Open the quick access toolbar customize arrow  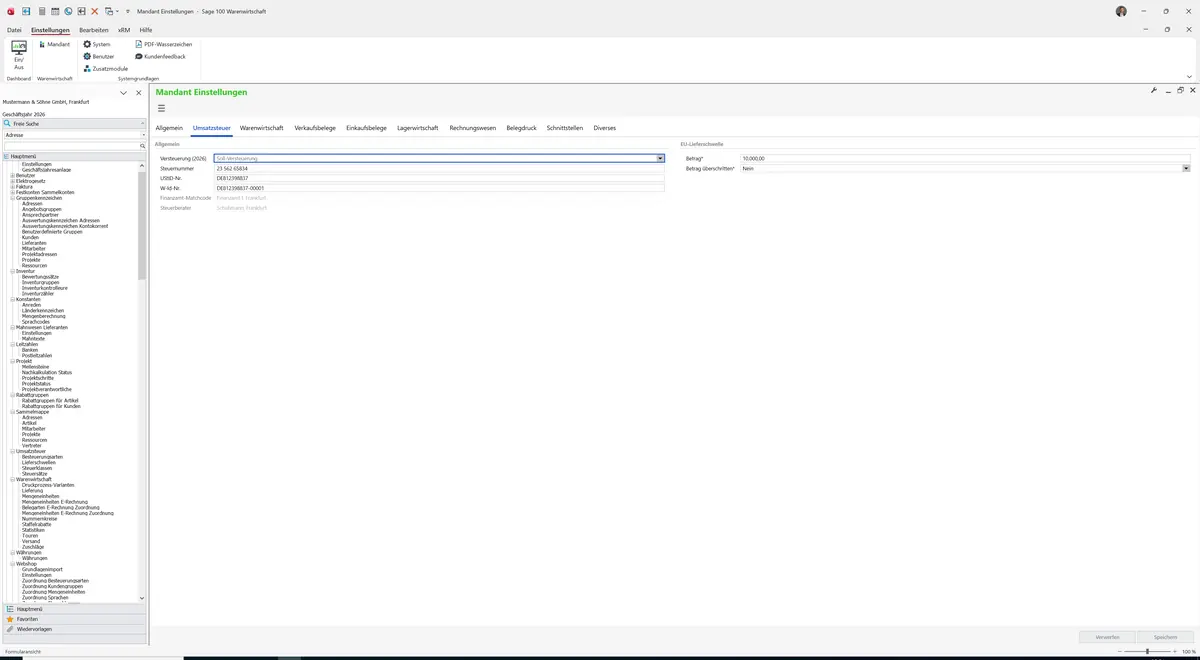pos(128,11)
